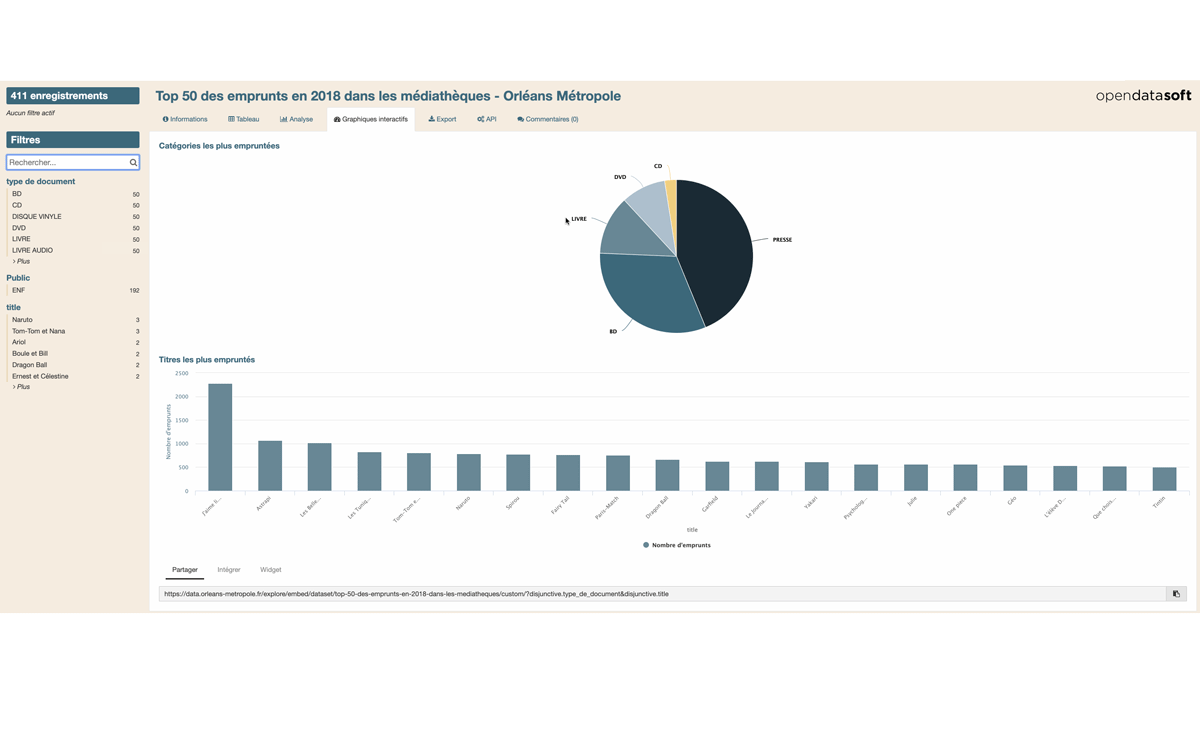Switch to the Intégrer sharing option
The width and height of the screenshot is (1200, 729).
229,570
